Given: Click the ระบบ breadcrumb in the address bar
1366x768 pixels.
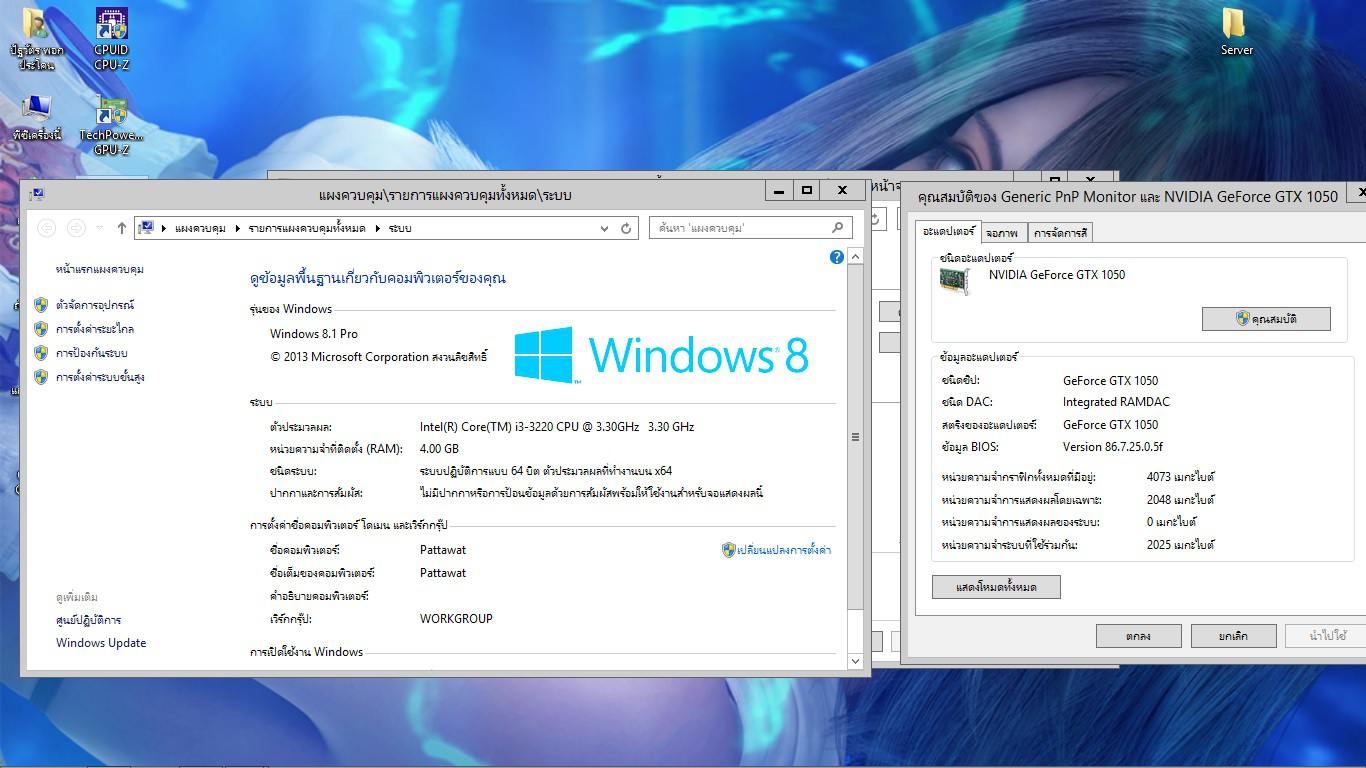Looking at the screenshot, I should [x=400, y=228].
